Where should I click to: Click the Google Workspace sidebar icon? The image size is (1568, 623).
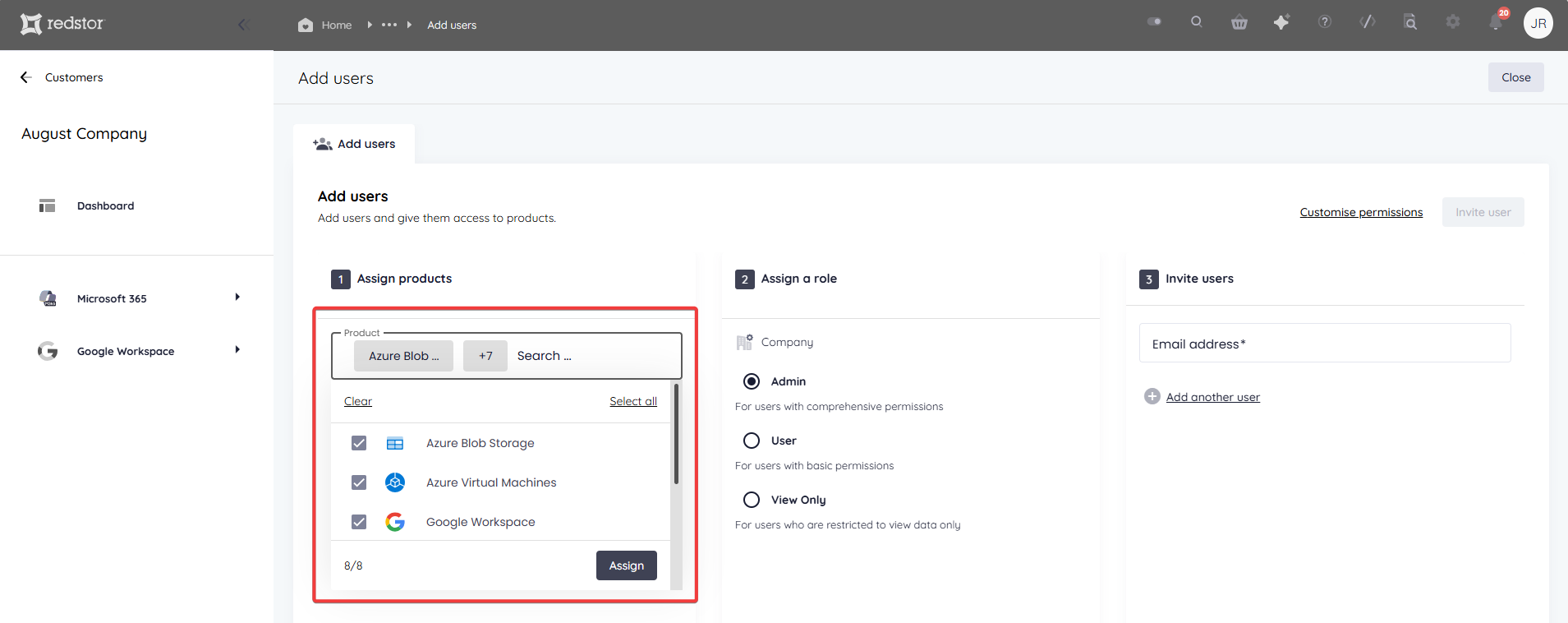click(x=48, y=351)
